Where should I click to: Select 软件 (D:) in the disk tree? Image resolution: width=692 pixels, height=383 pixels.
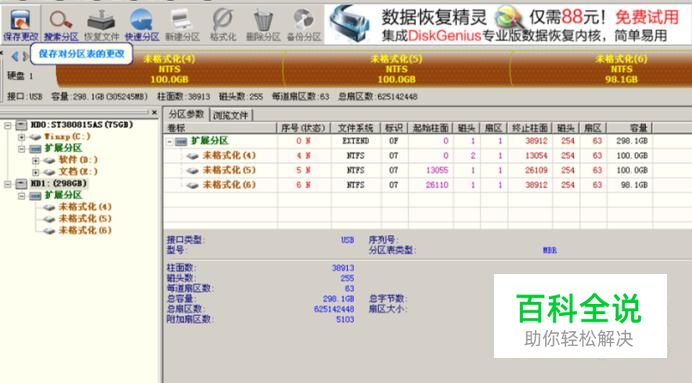pyautogui.click(x=78, y=160)
